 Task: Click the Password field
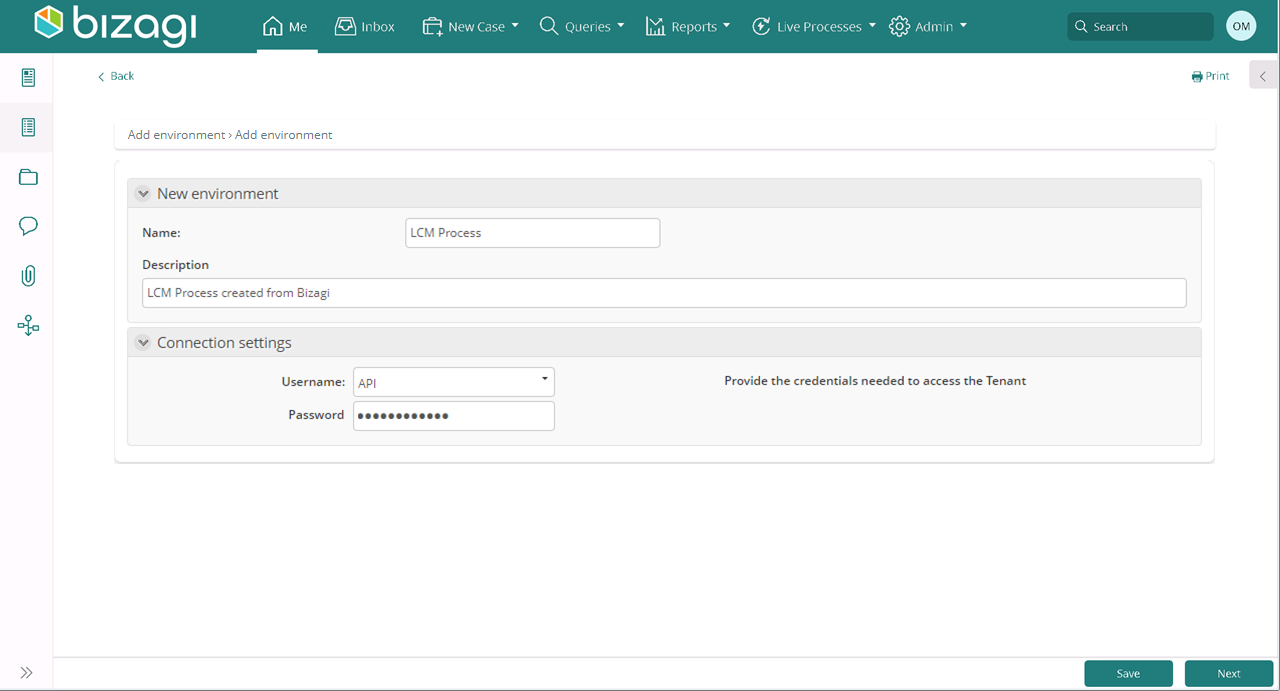pyautogui.click(x=454, y=416)
